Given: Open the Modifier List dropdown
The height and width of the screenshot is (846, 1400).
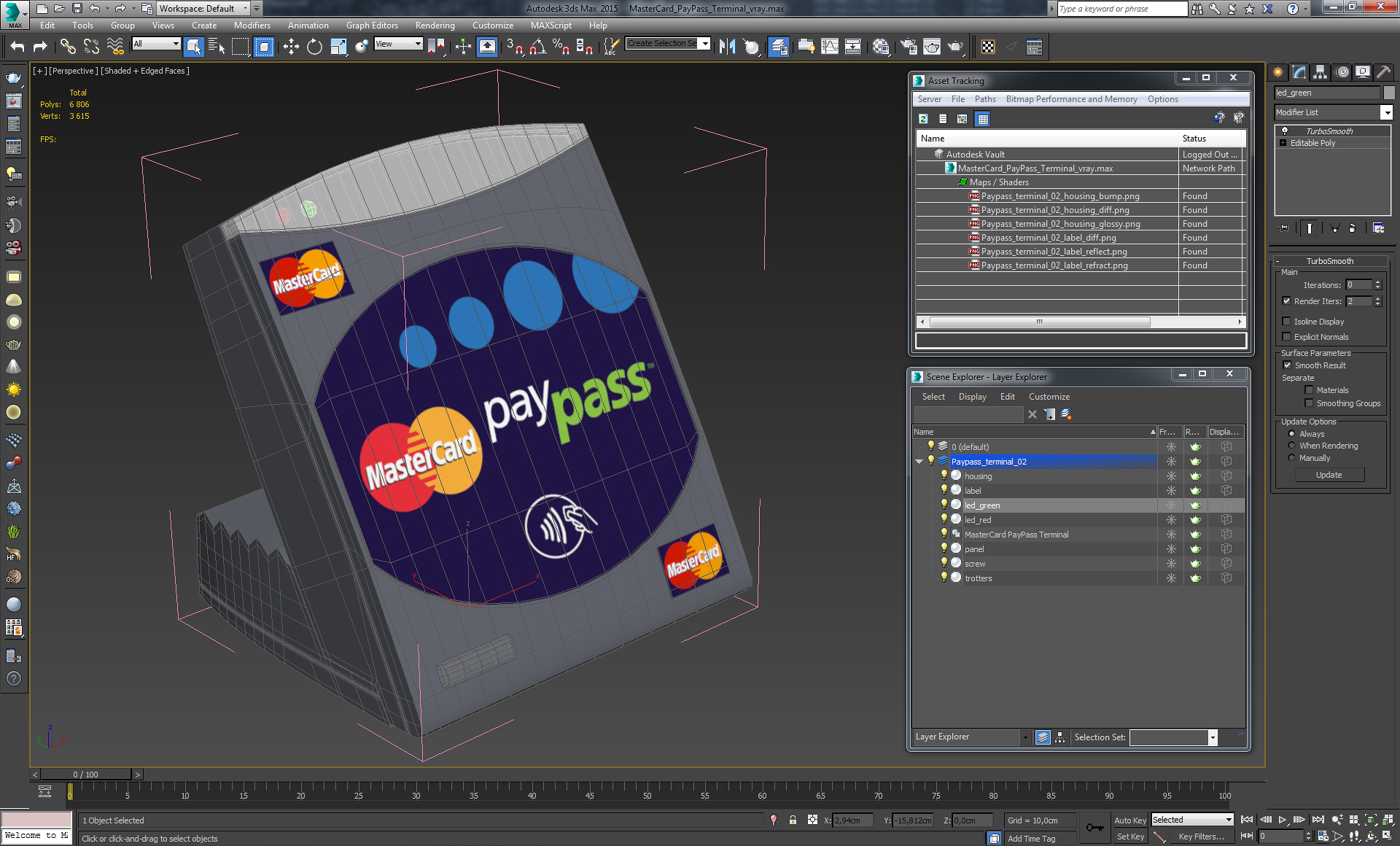Looking at the screenshot, I should pyautogui.click(x=1386, y=112).
